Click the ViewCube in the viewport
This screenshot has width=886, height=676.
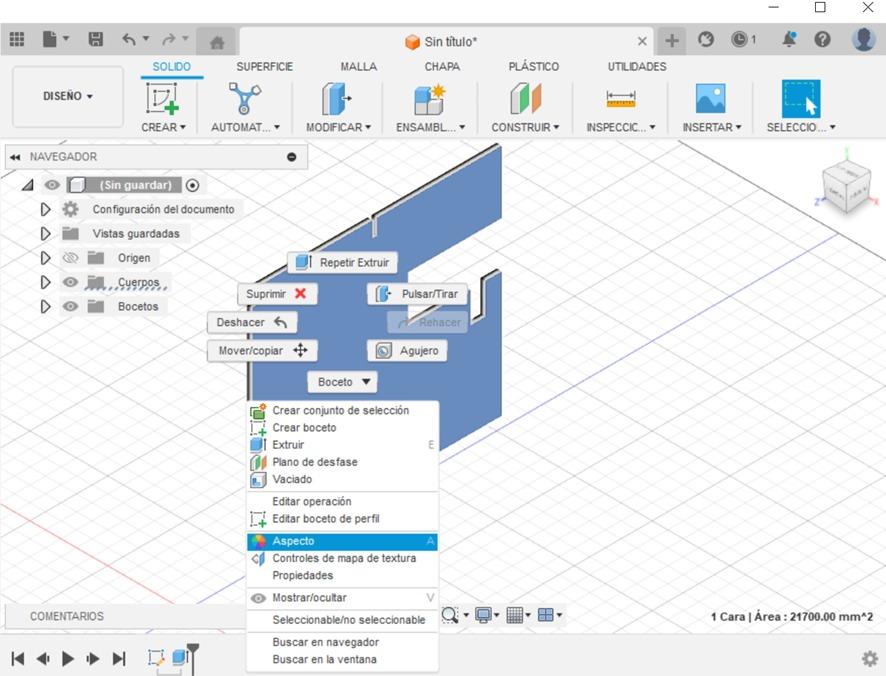(846, 189)
